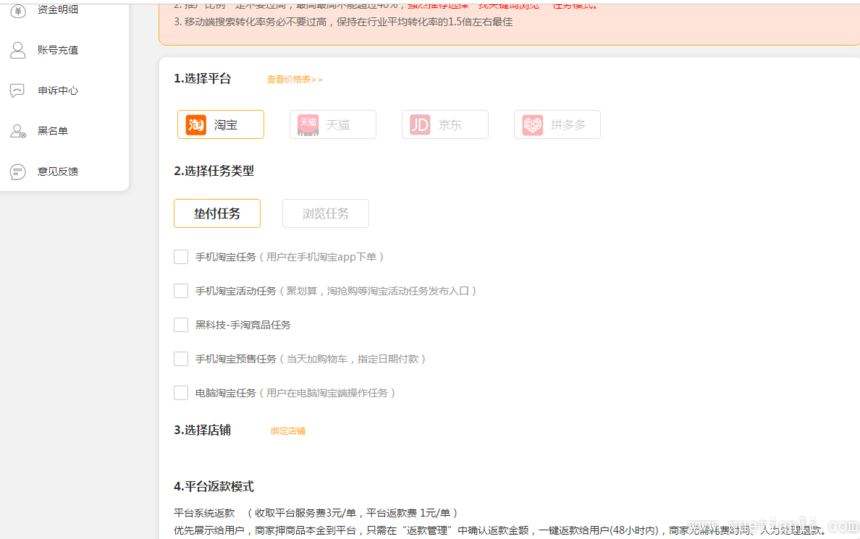The image size is (860, 539).
Task: Click the 移动端搜索转化率 notice line
Action: (x=343, y=22)
